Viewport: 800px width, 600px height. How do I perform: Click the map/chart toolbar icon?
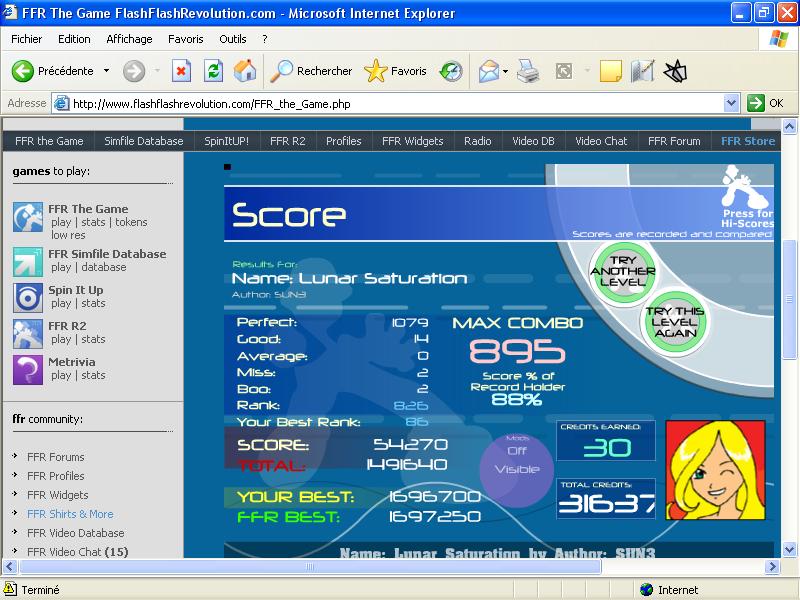642,71
